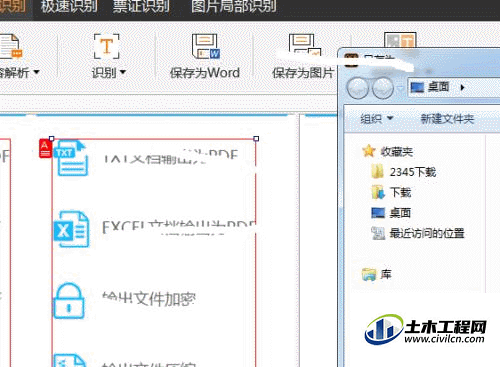The width and height of the screenshot is (500, 367).
Task: Click the document parse icon at toolbar left
Action: point(10,46)
